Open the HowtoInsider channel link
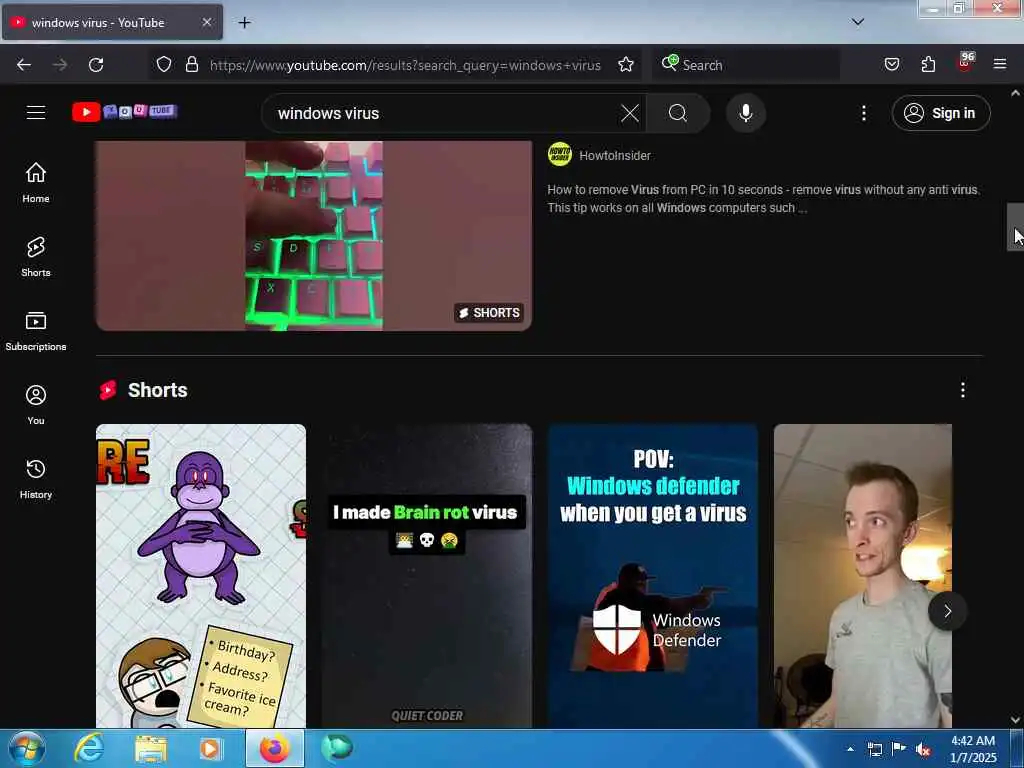This screenshot has height=768, width=1024. 615,155
